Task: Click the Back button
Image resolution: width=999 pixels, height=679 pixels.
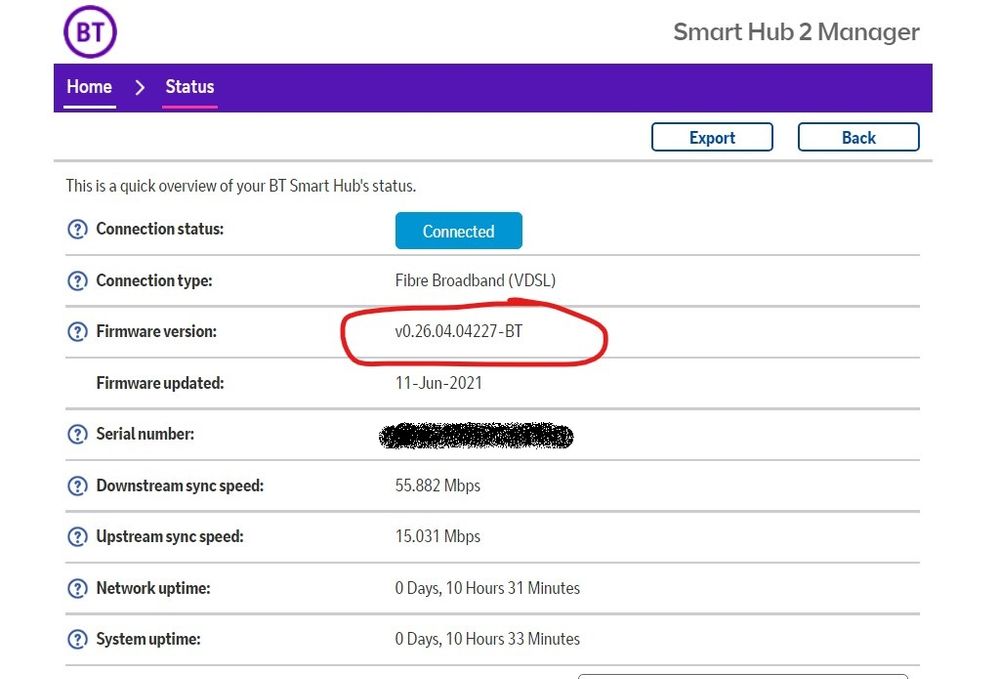Action: click(x=858, y=138)
